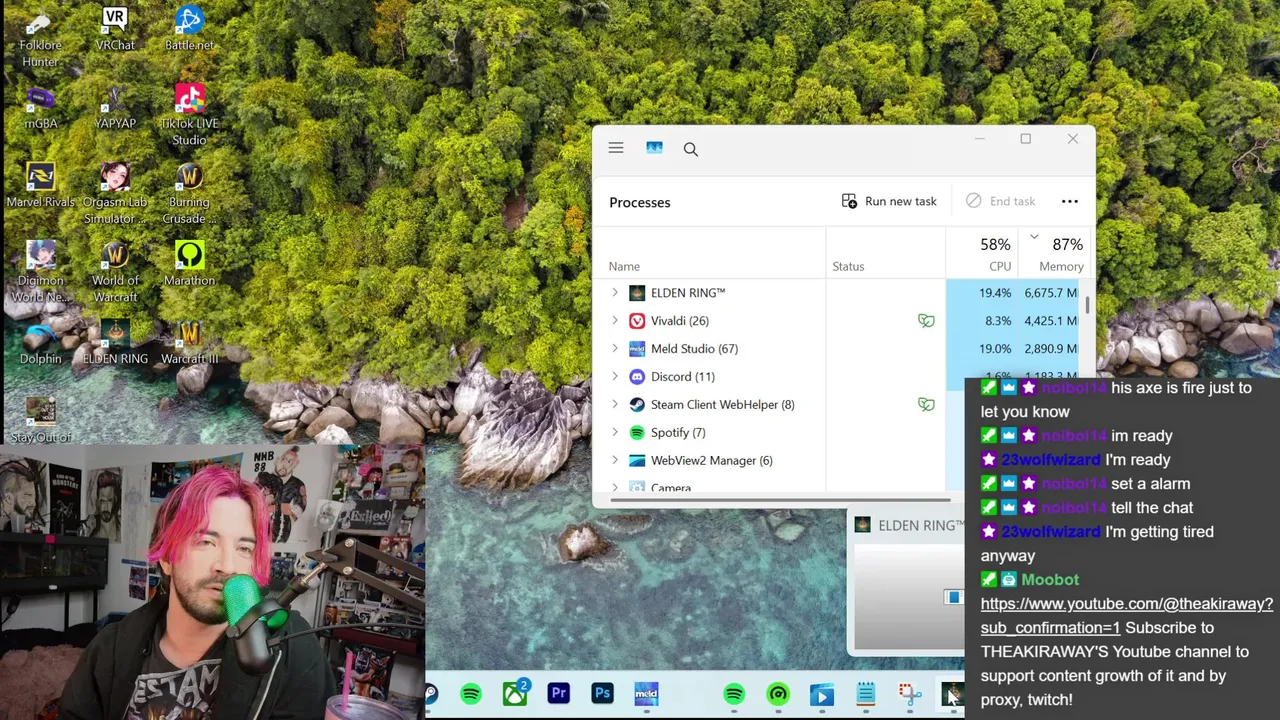Open VRChat desktop shortcut
The image size is (1280, 720).
pos(115,30)
